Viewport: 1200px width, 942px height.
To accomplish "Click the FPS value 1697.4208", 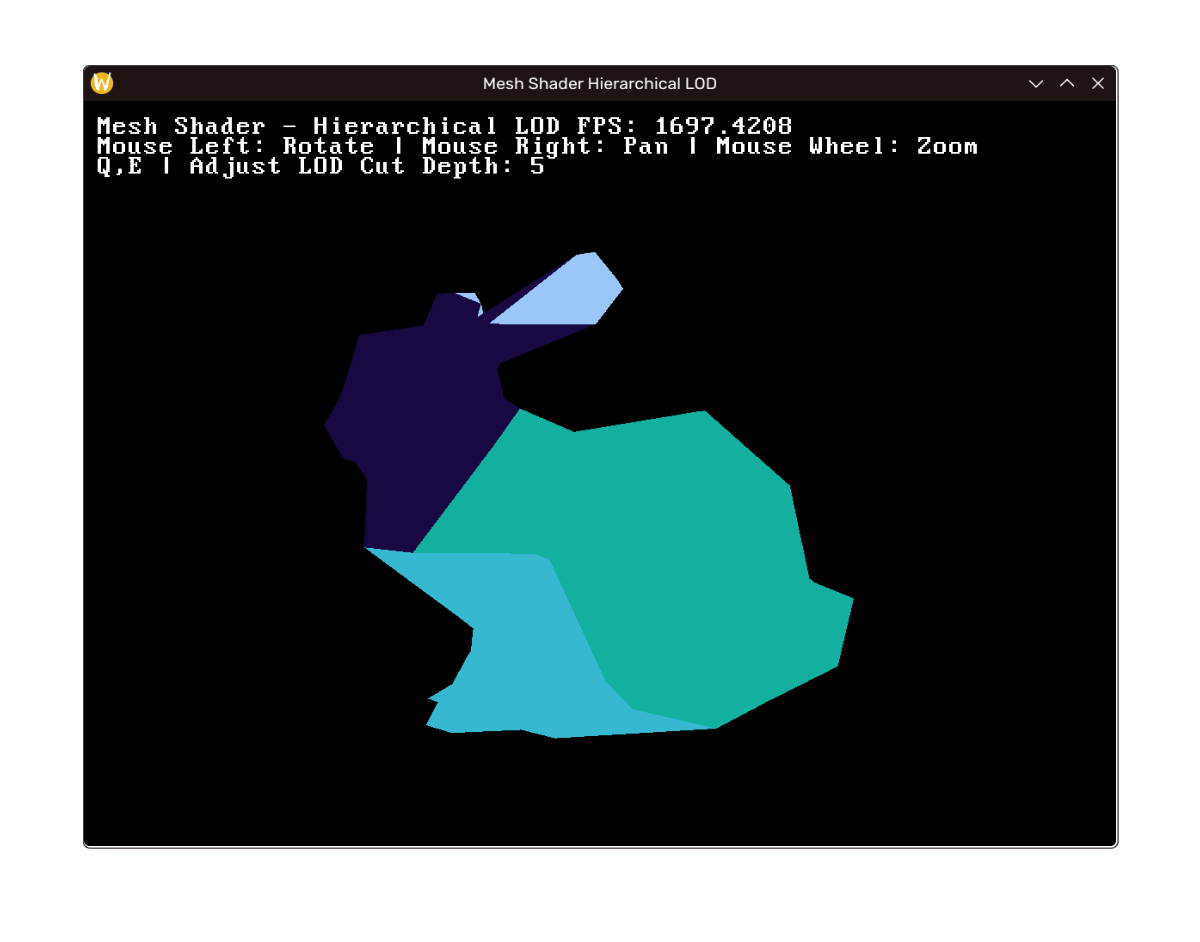I will coord(723,126).
